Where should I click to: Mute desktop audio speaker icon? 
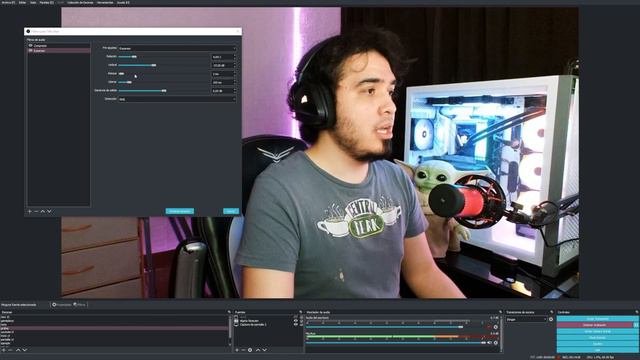[489, 327]
